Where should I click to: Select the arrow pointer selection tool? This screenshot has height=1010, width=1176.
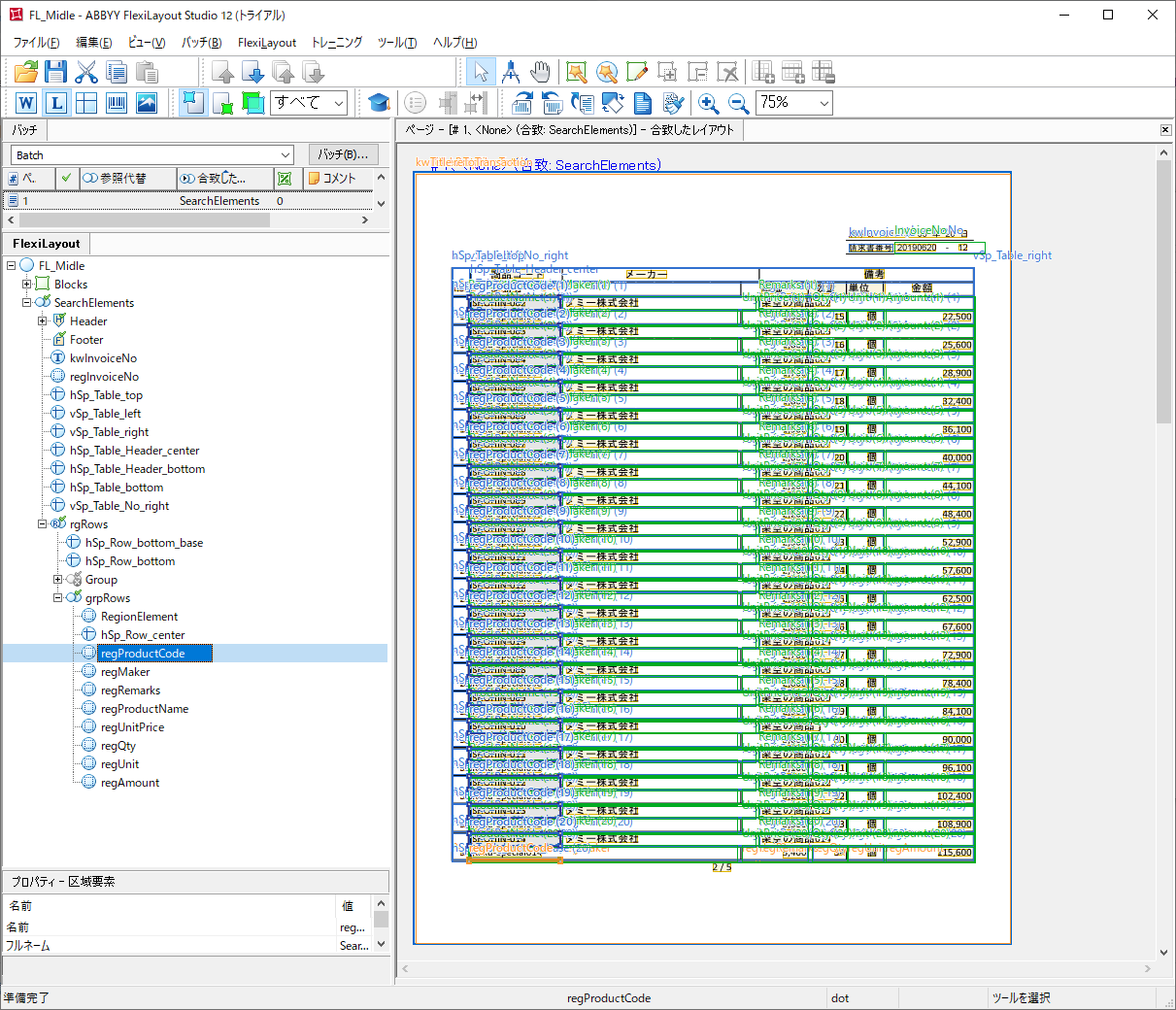[481, 72]
